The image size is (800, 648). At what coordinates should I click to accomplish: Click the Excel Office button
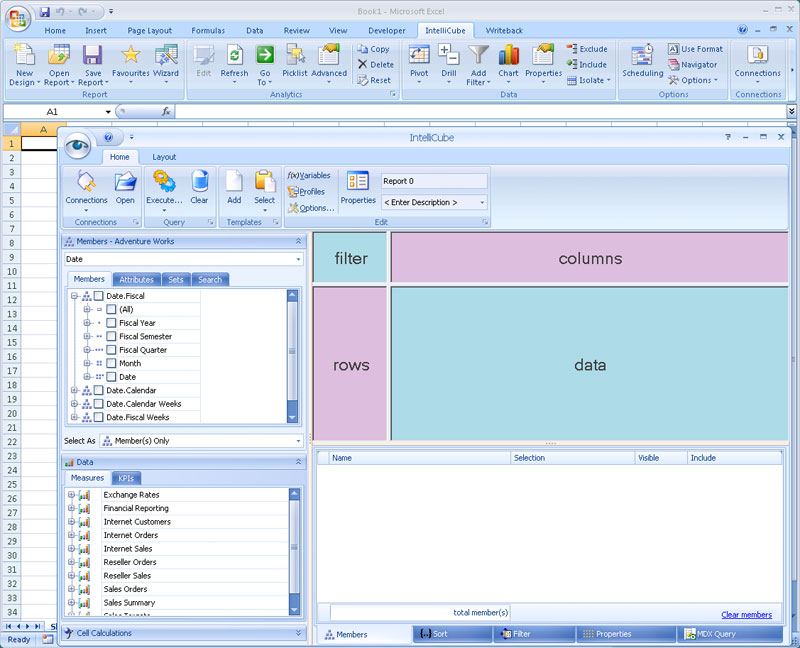click(18, 18)
